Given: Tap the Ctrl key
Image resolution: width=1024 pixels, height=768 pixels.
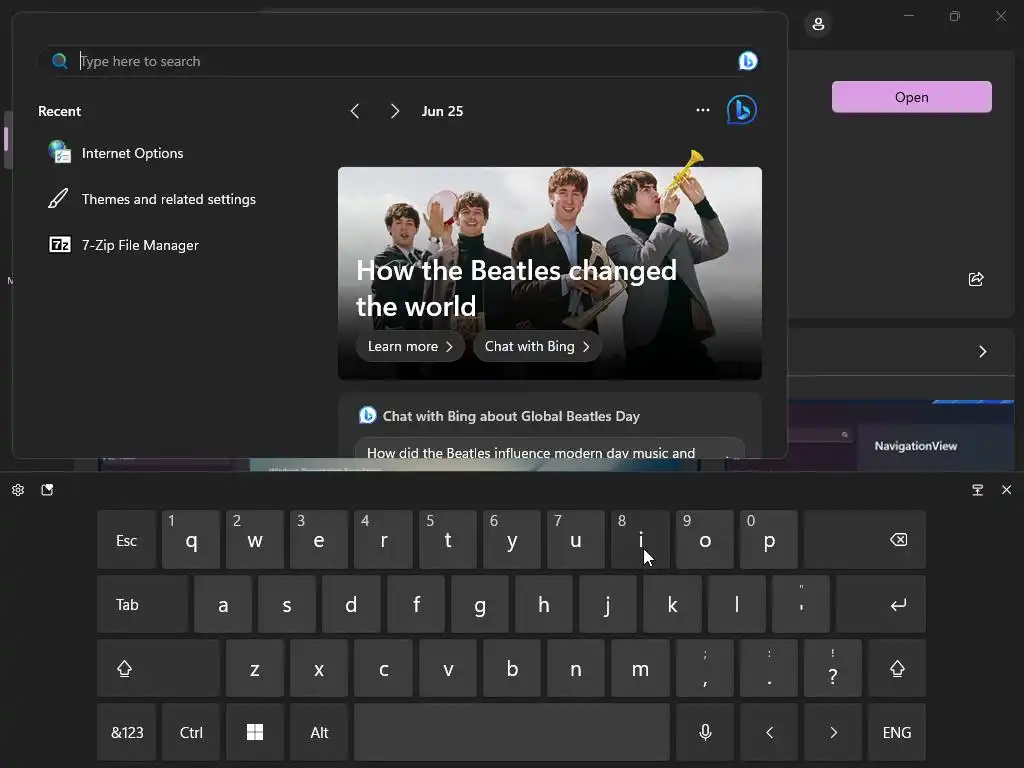Looking at the screenshot, I should [191, 732].
